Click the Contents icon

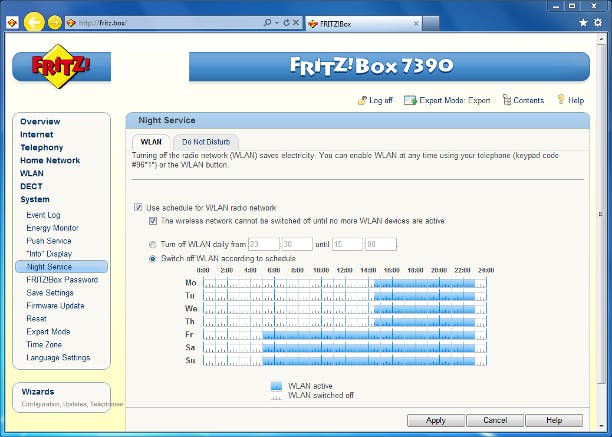tap(506, 100)
